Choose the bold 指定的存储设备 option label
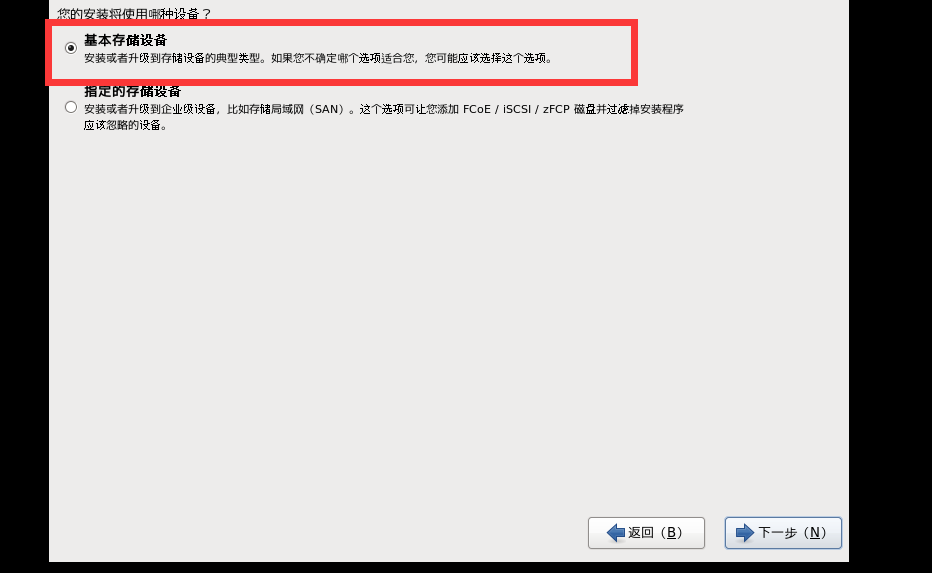The height and width of the screenshot is (573, 932). 132,92
